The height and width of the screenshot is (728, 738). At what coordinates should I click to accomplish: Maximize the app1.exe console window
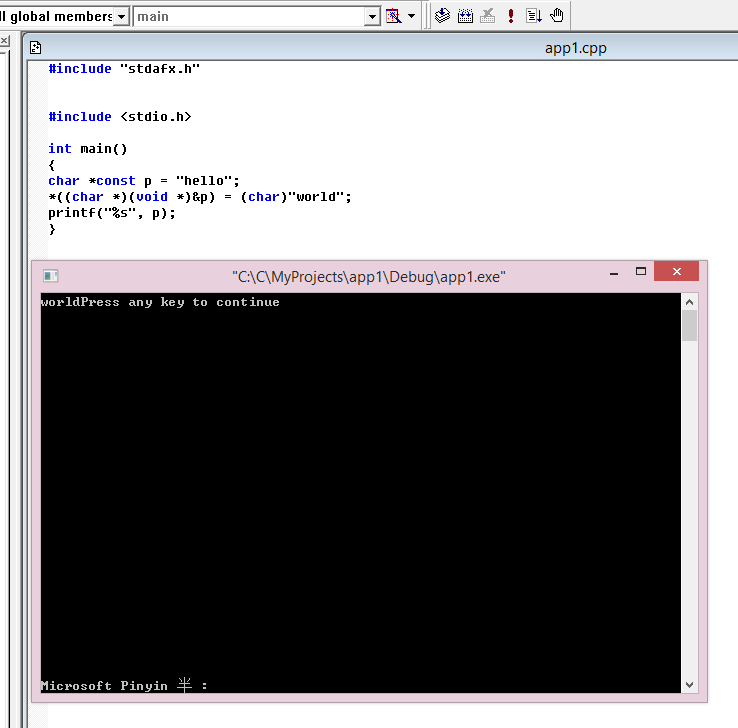coord(641,272)
